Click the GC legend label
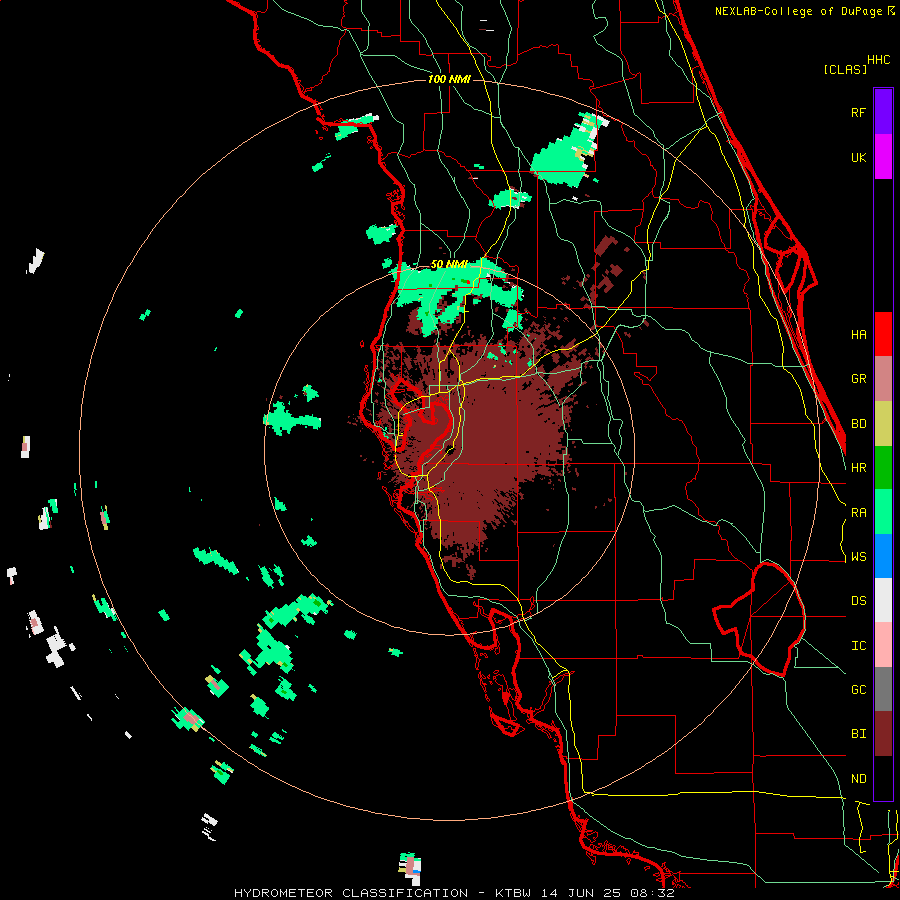Viewport: 900px width, 900px height. pos(858,690)
